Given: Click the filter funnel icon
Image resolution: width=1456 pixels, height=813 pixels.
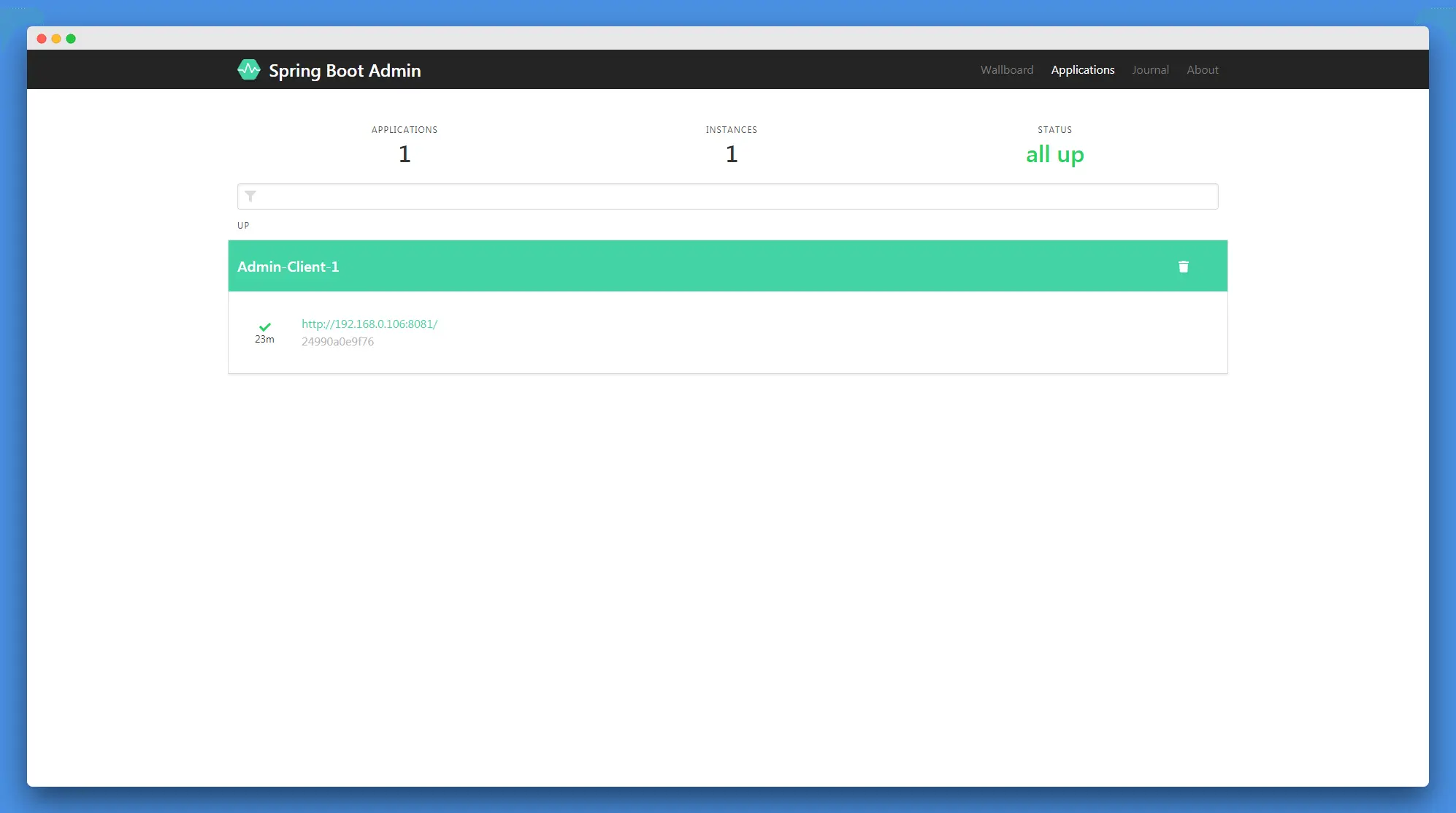Looking at the screenshot, I should pyautogui.click(x=250, y=196).
